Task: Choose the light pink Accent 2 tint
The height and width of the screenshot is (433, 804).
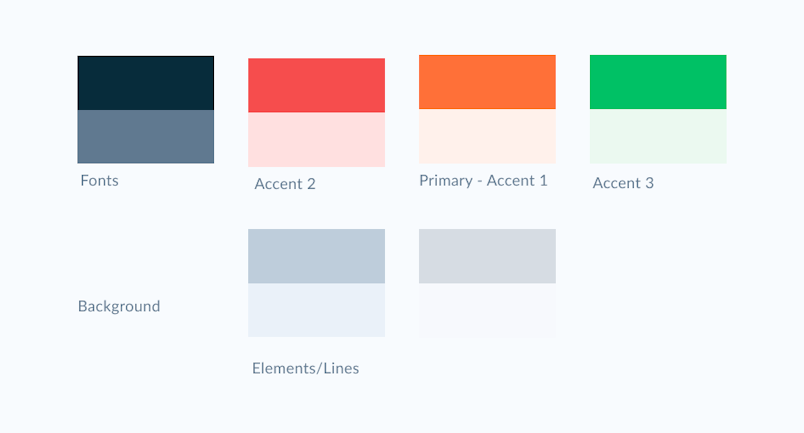Action: click(x=316, y=139)
